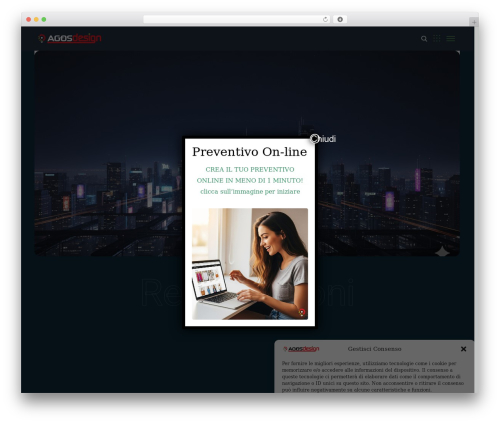The image size is (500, 423).
Task: Open the hamburger menu icon
Action: 451,39
